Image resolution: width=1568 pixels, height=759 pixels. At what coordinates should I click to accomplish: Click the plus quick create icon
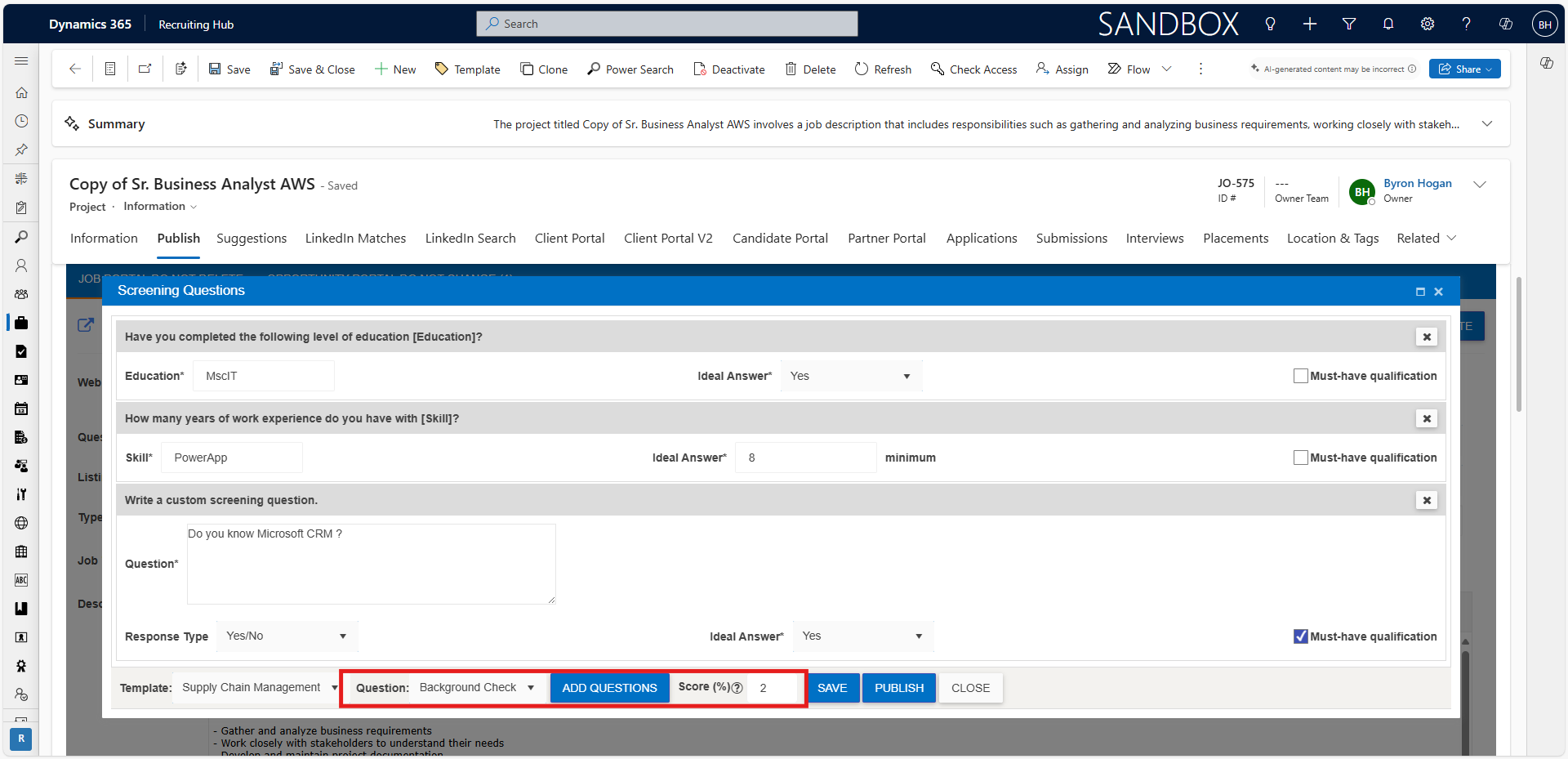[x=1310, y=24]
